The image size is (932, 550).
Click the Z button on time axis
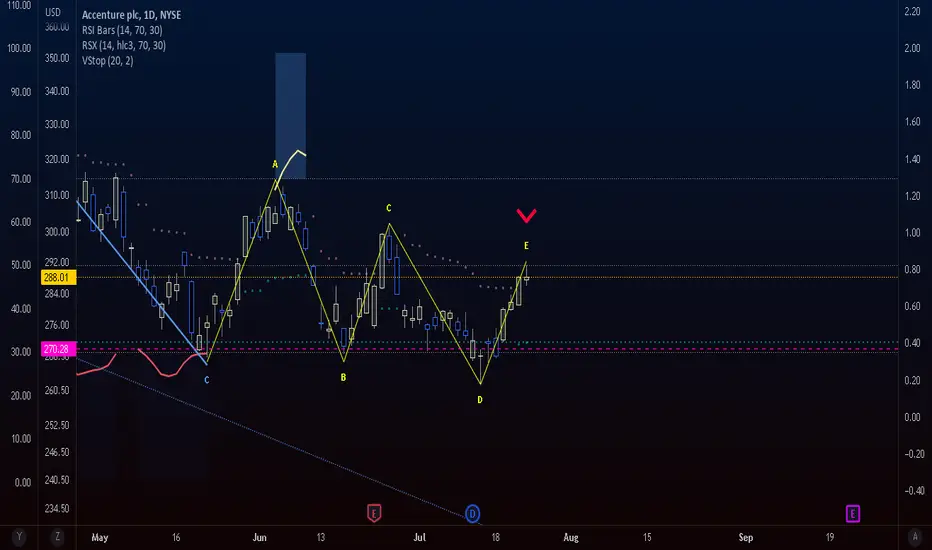tap(58, 537)
